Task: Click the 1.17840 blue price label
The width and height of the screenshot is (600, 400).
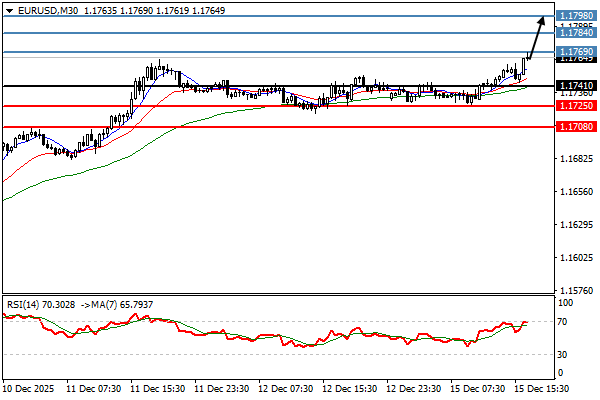Action: tap(577, 32)
